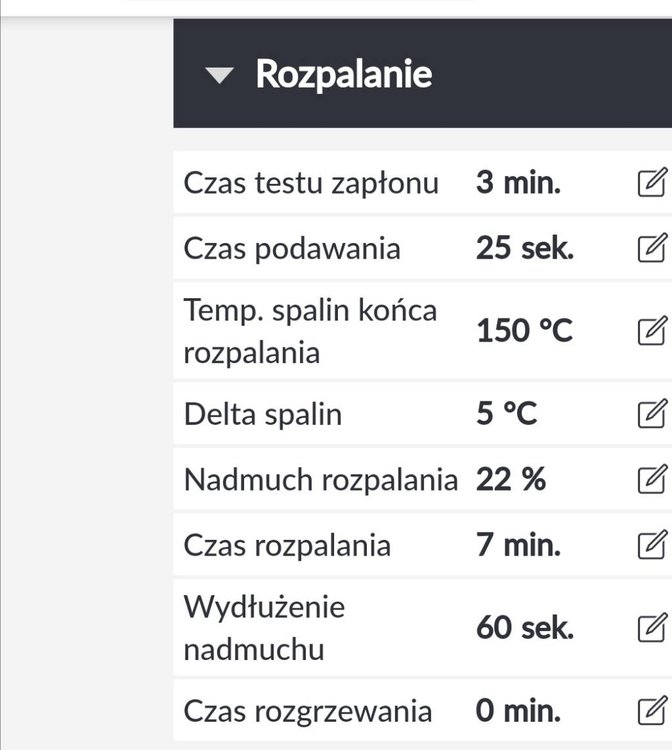Viewport: 672px width, 750px height.
Task: Click the 22 % blower value
Action: 510,479
